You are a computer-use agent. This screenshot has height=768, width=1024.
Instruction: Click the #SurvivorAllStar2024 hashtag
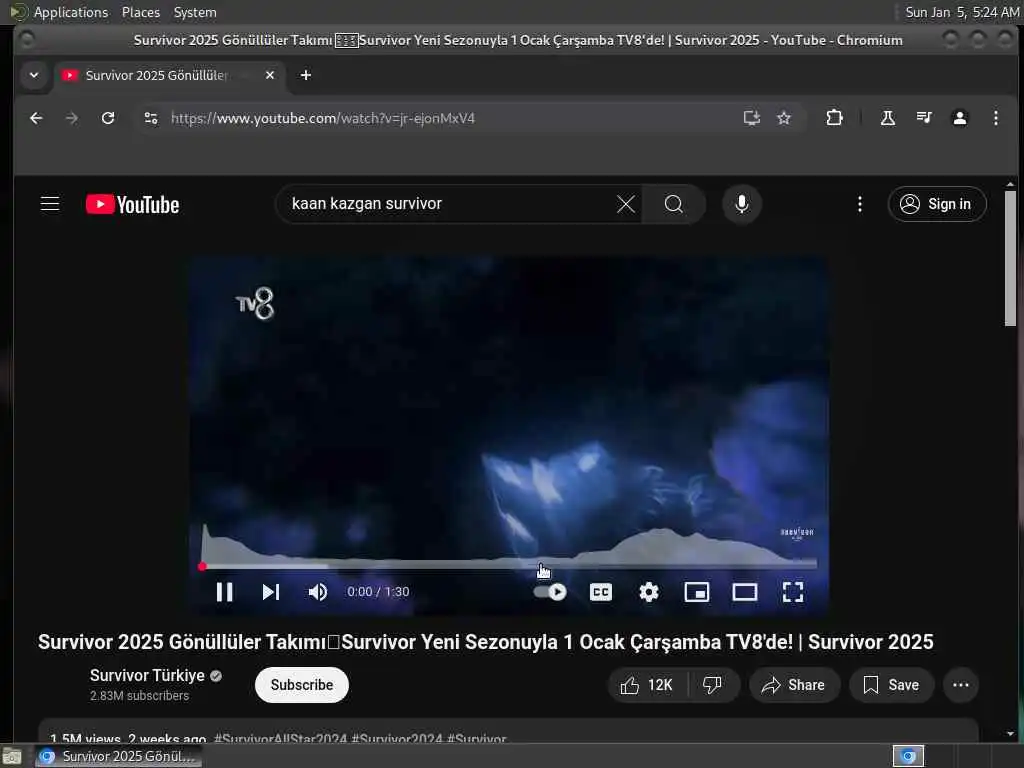click(280, 739)
